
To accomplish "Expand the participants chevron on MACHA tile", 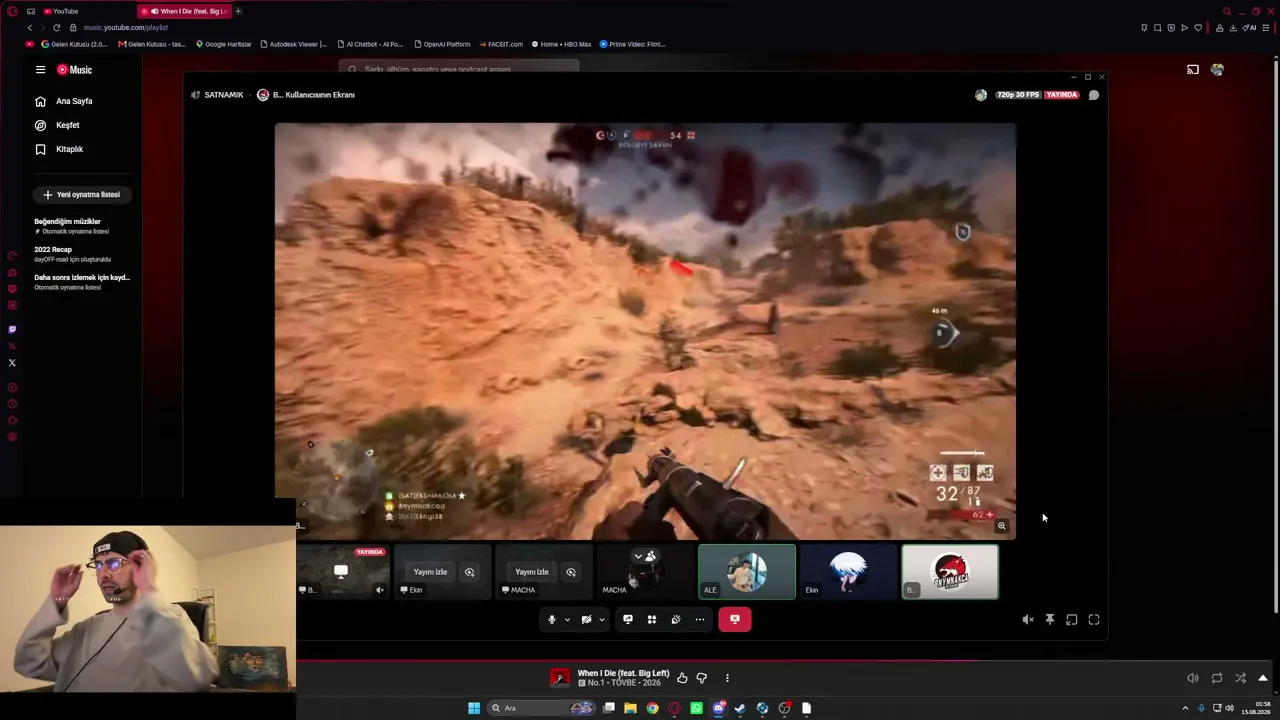I will click(638, 556).
